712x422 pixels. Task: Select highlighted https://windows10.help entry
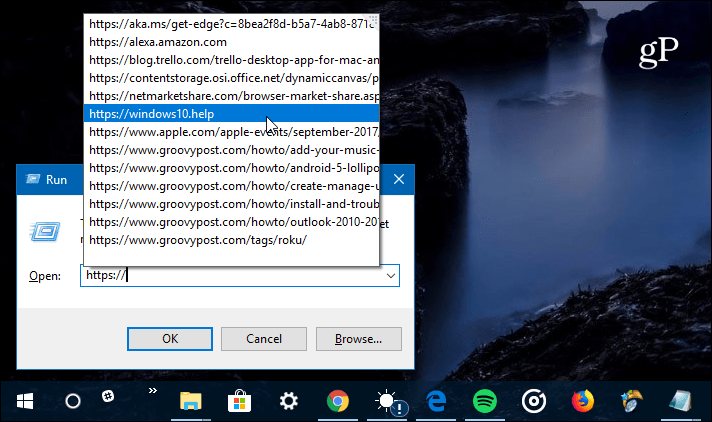point(231,114)
